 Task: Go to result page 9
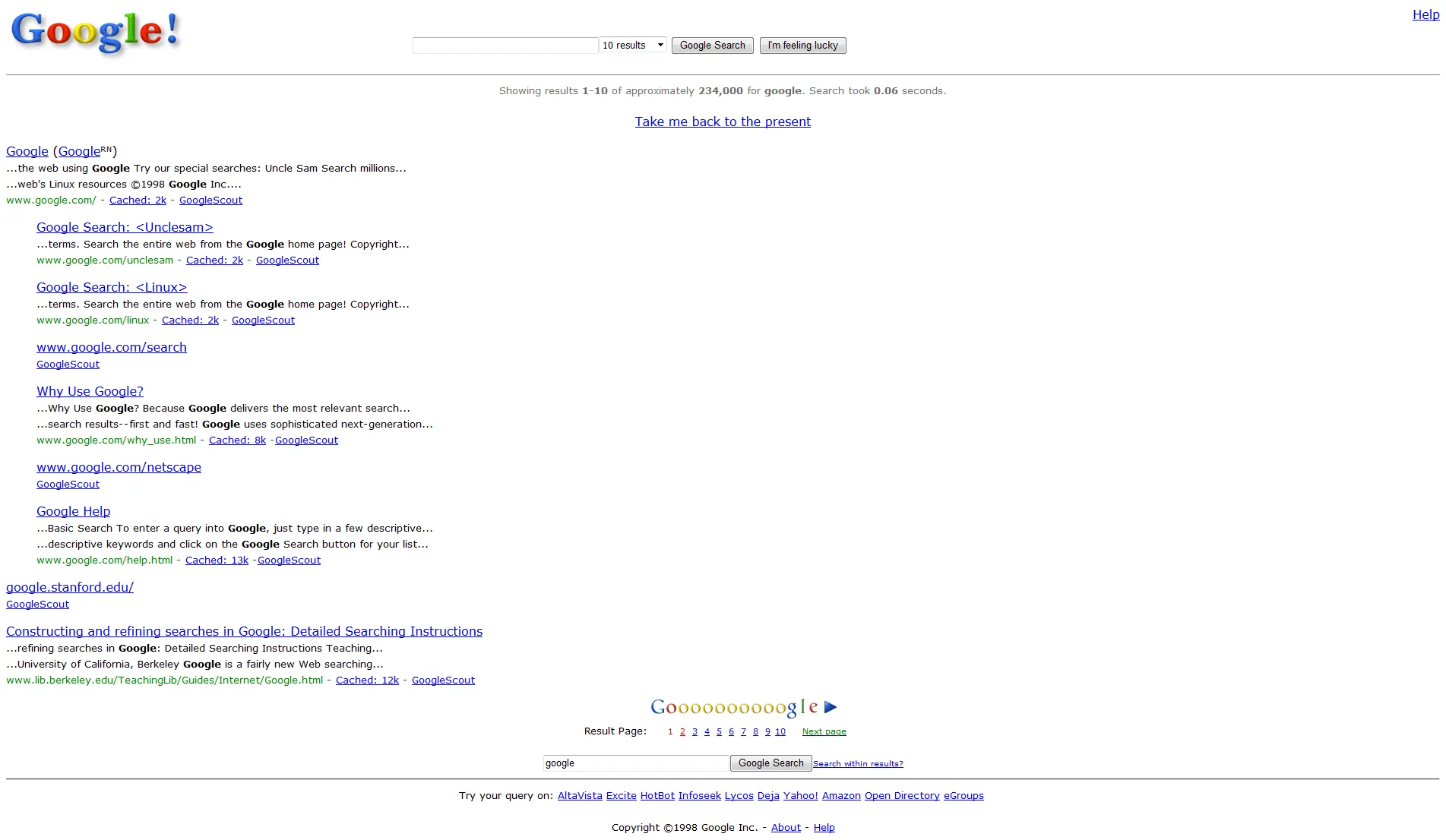[767, 731]
